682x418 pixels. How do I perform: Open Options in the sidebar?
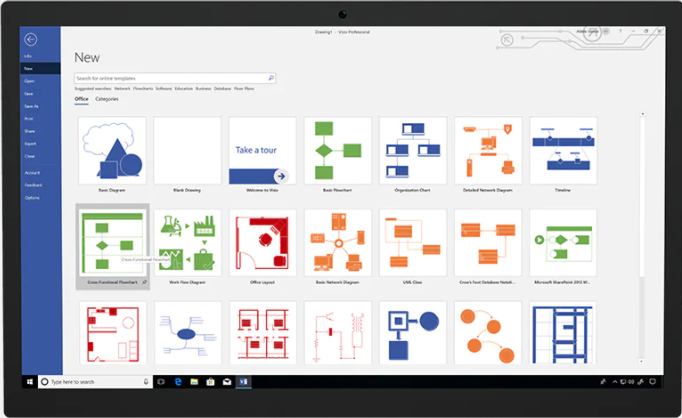32,198
